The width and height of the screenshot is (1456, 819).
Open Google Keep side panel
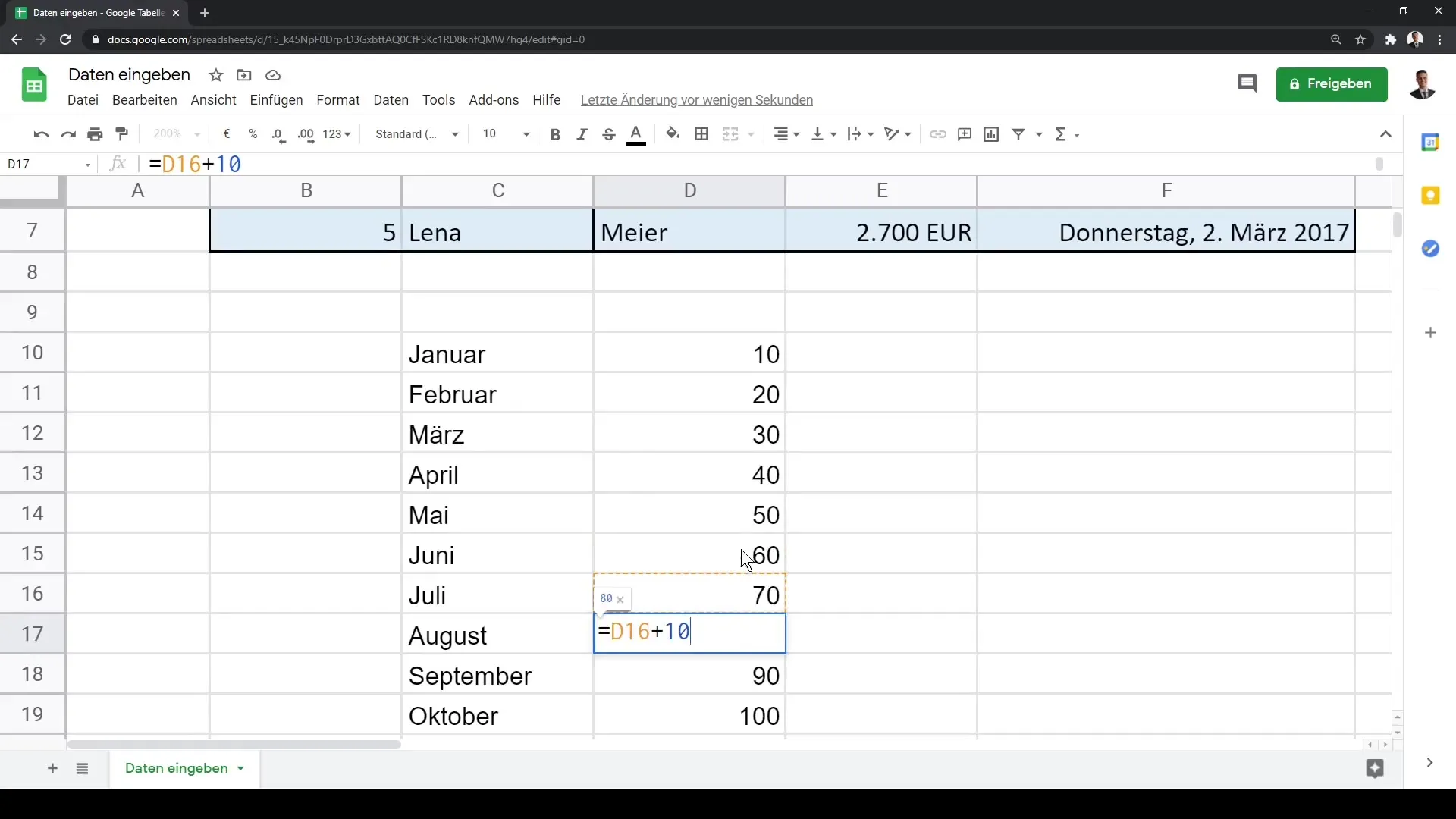point(1430,196)
